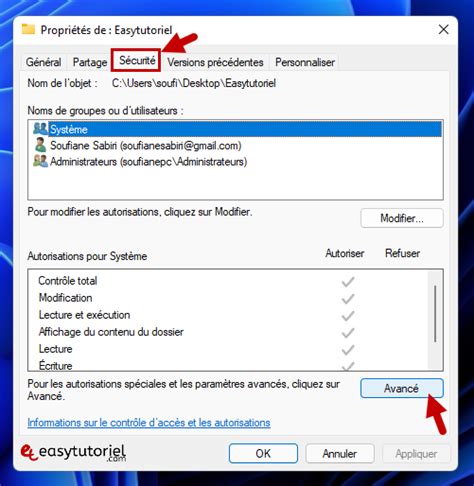Screen dimensions: 474x486
Task: Click the Contrôle total Autoriser checkmark
Action: [x=348, y=282]
